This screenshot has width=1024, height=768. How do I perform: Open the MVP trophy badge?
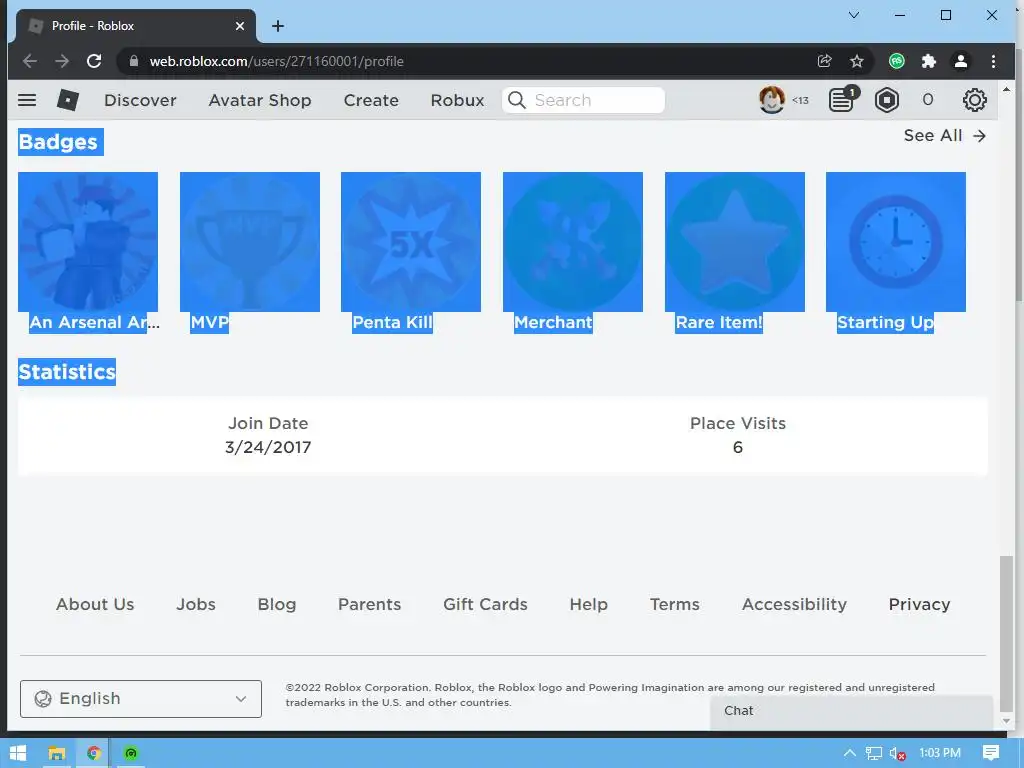pyautogui.click(x=249, y=242)
